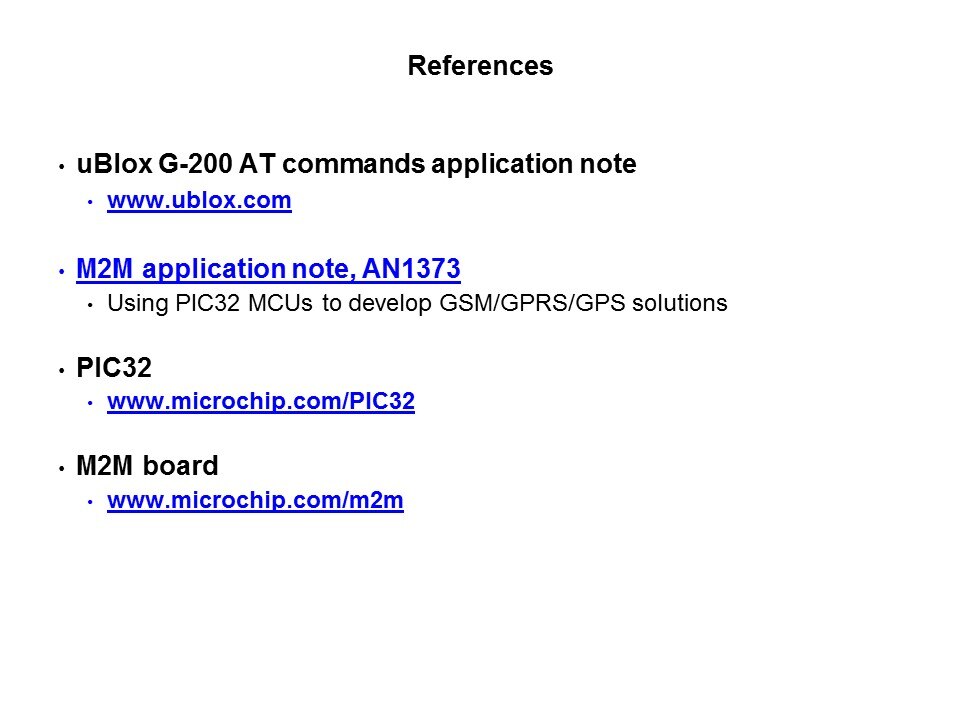Screen dimensions: 960x720
Task: Select the PIC32 heading text
Action: point(114,369)
